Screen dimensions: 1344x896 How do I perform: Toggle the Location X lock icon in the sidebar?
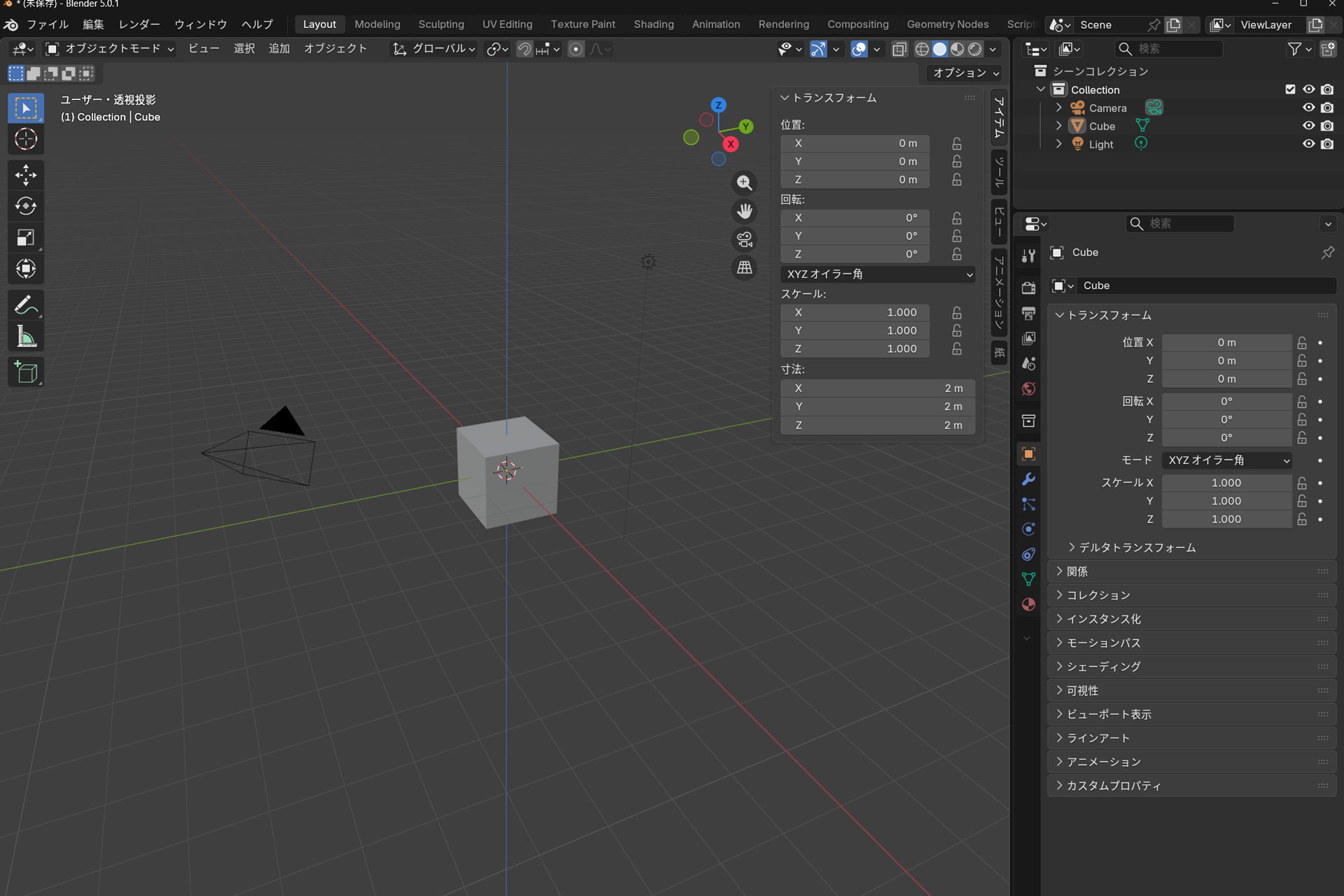(x=956, y=143)
